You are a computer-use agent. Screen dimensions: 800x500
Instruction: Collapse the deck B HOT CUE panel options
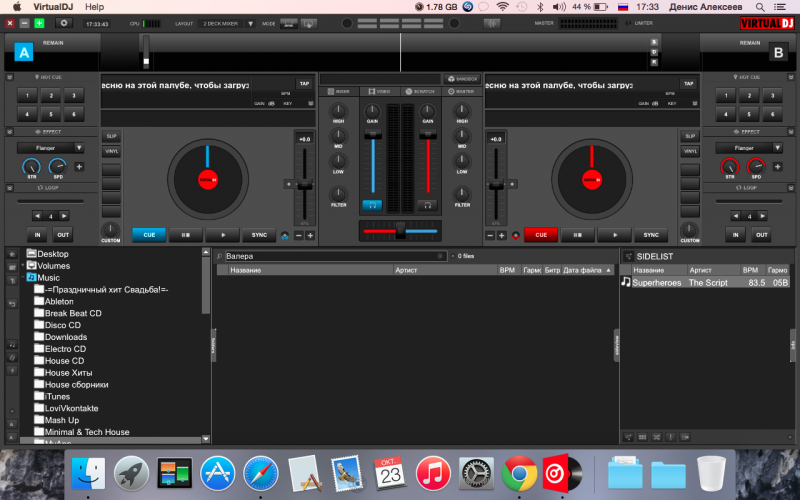(x=791, y=77)
